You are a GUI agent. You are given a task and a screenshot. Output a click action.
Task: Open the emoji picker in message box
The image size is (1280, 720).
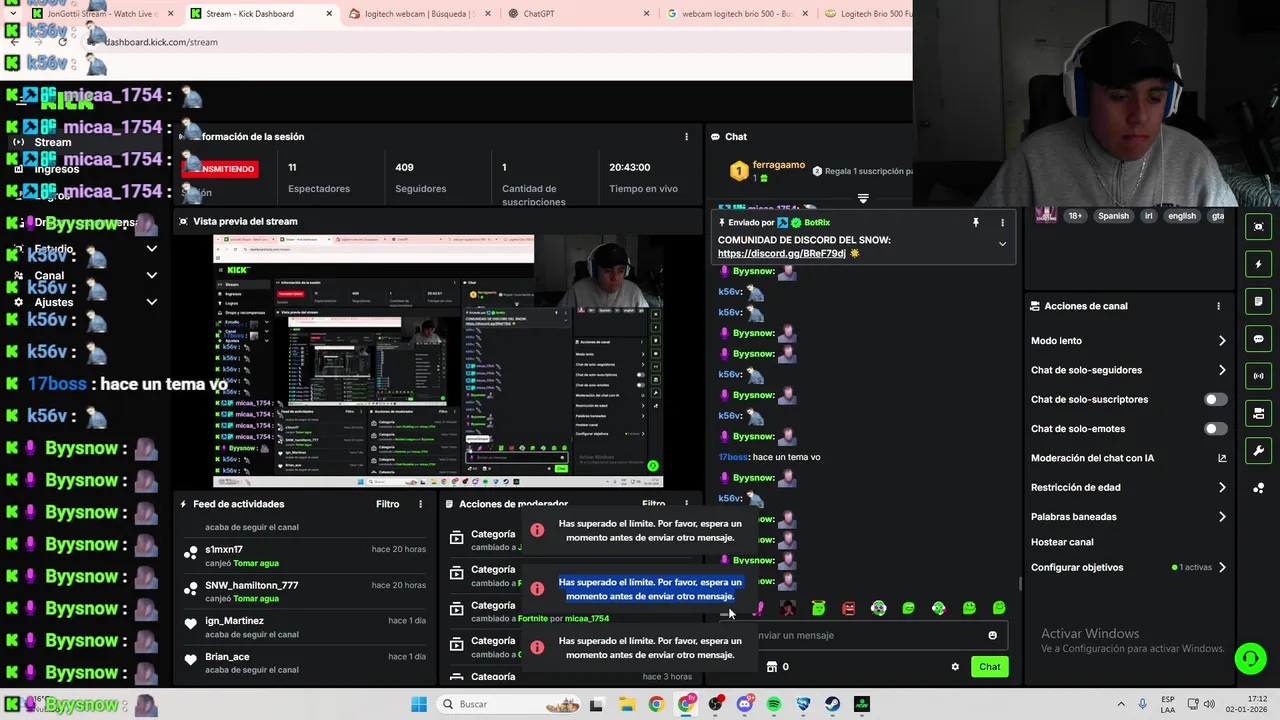(992, 635)
